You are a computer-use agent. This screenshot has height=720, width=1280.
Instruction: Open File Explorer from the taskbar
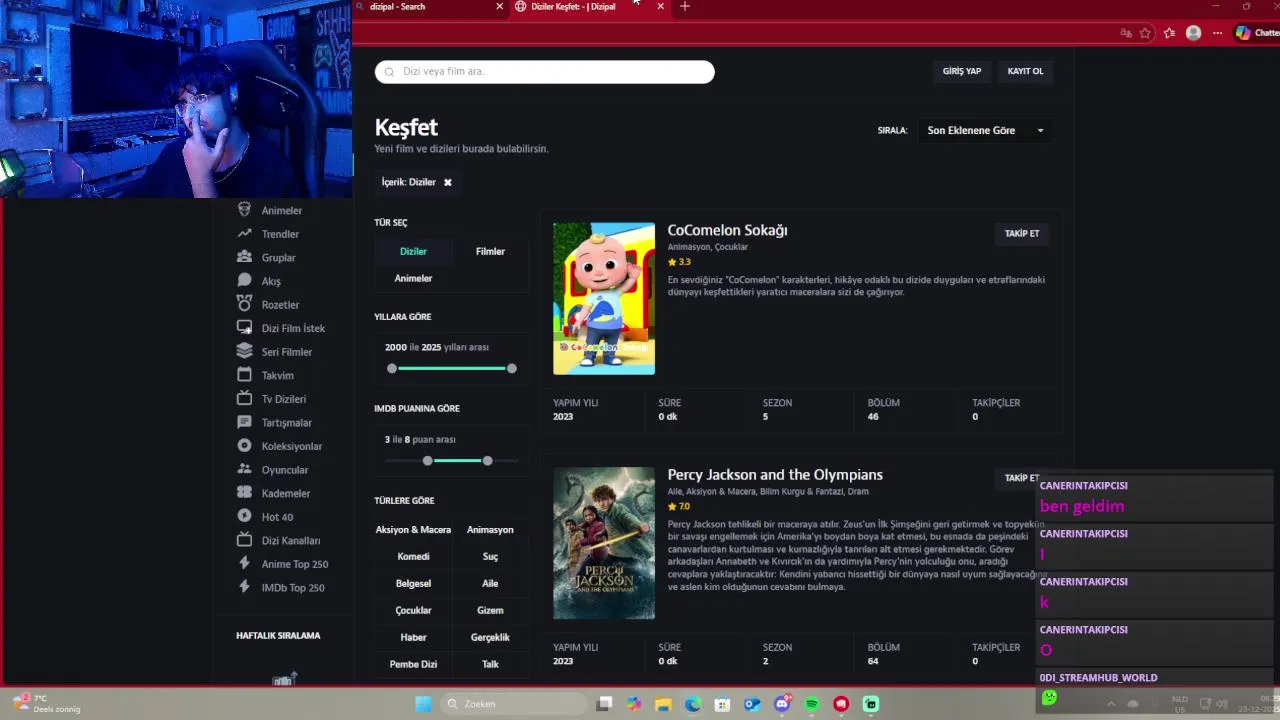663,704
